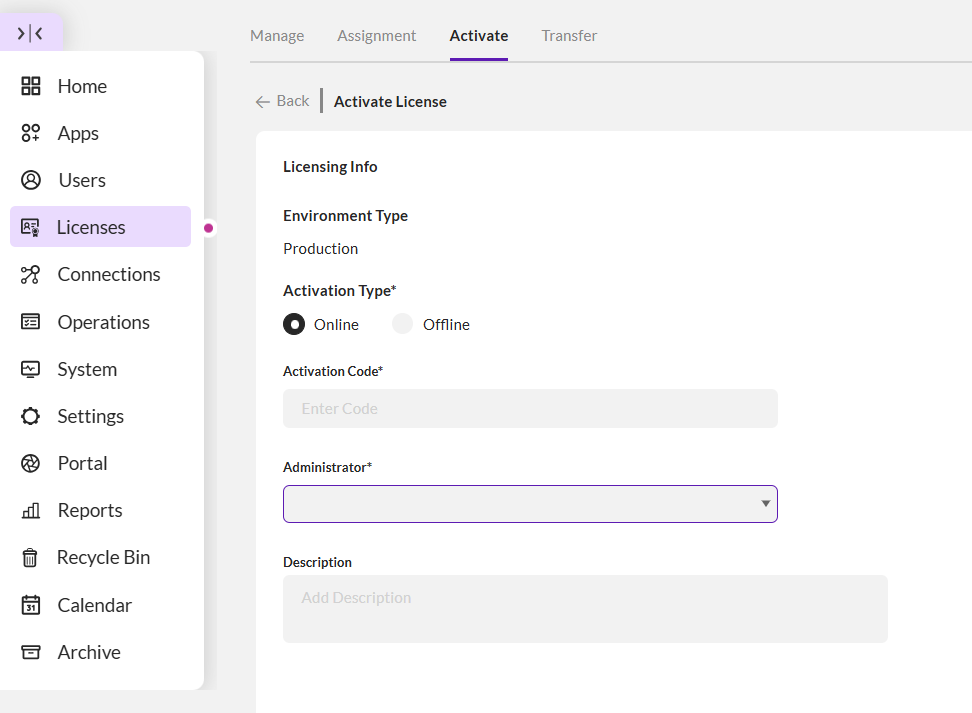Go to Users section
The image size is (972, 713).
pos(100,180)
